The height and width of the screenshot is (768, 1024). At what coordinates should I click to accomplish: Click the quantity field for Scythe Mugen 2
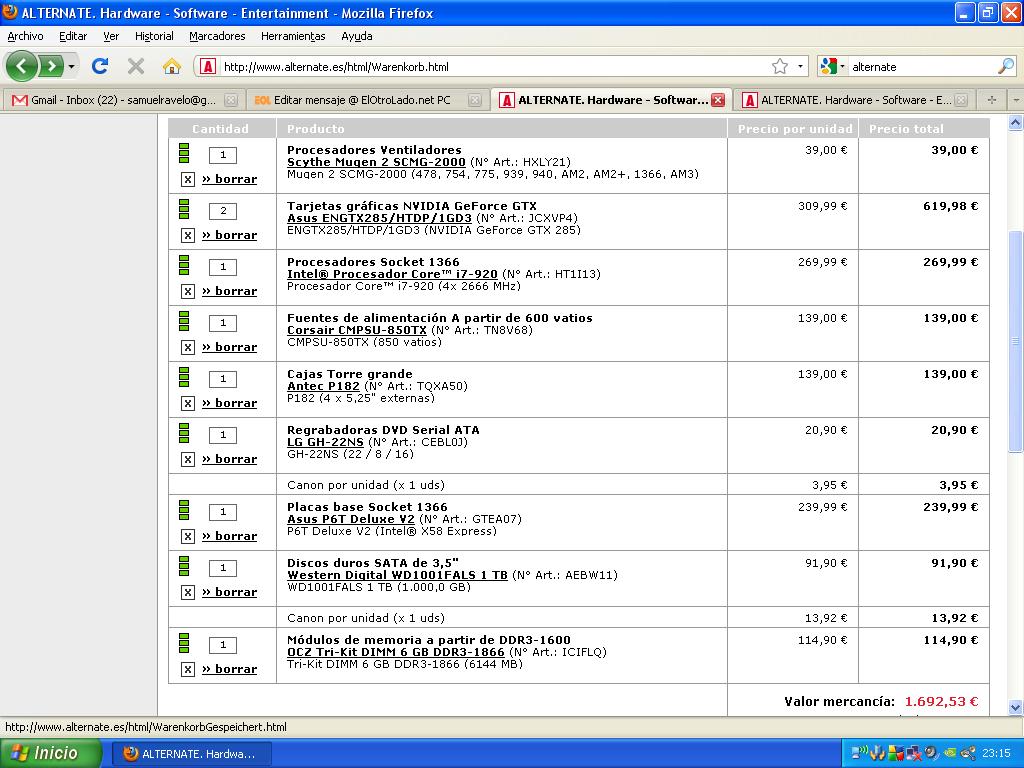(223, 155)
